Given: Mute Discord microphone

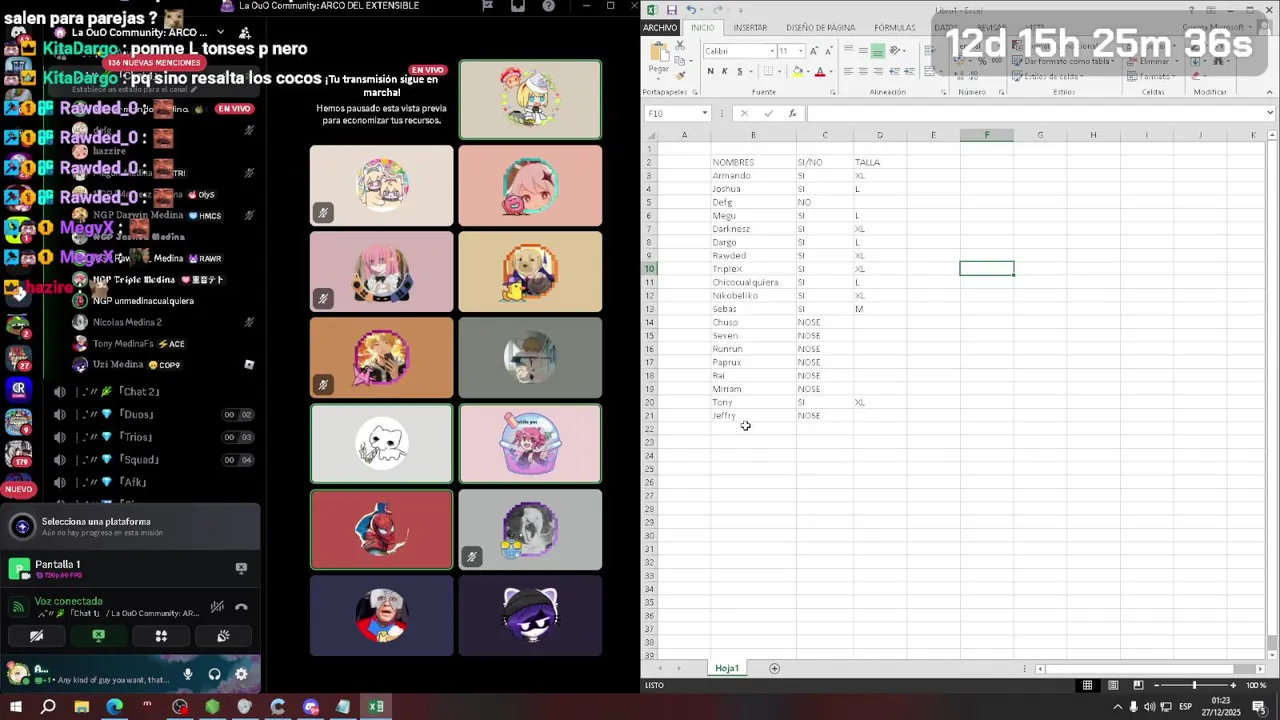Looking at the screenshot, I should (187, 674).
